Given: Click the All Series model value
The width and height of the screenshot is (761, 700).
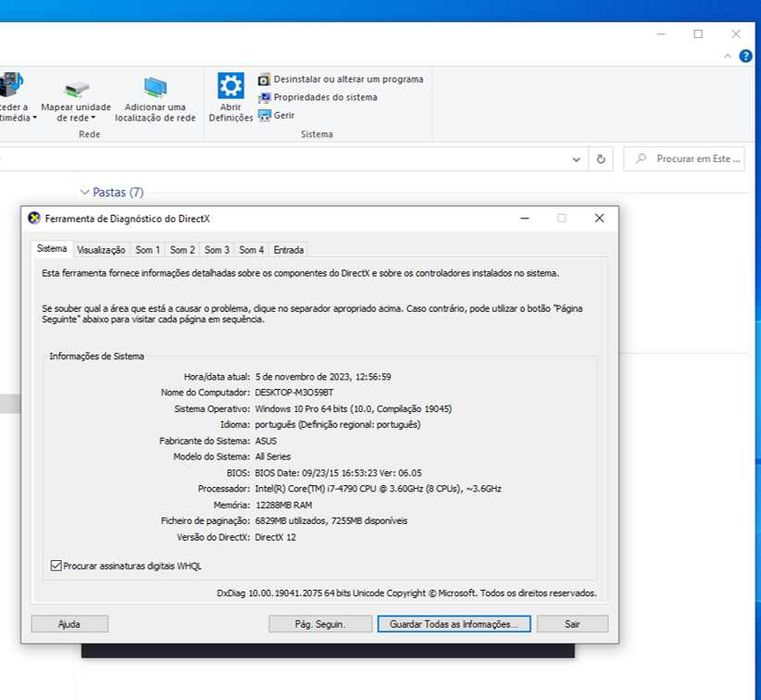Looking at the screenshot, I should [x=273, y=456].
